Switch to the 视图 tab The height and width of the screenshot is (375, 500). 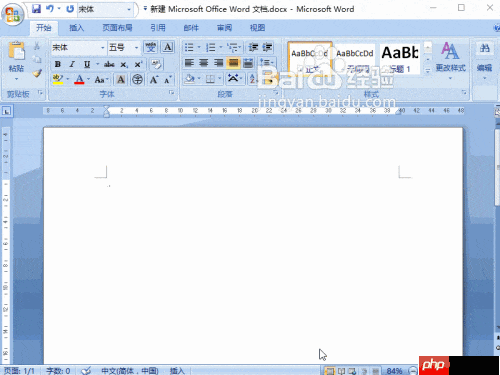pos(257,28)
